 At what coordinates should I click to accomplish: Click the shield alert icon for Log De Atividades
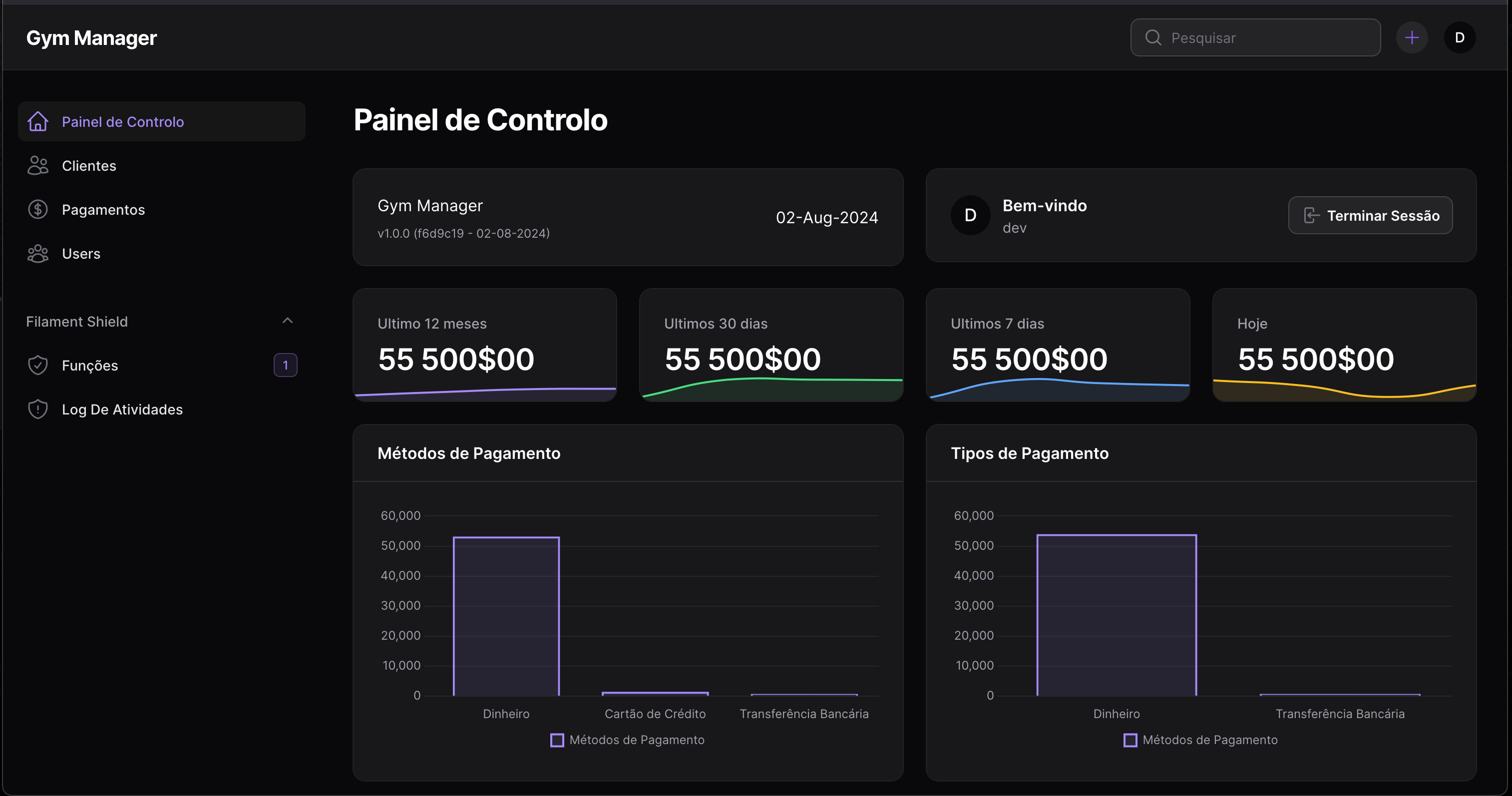coord(38,409)
